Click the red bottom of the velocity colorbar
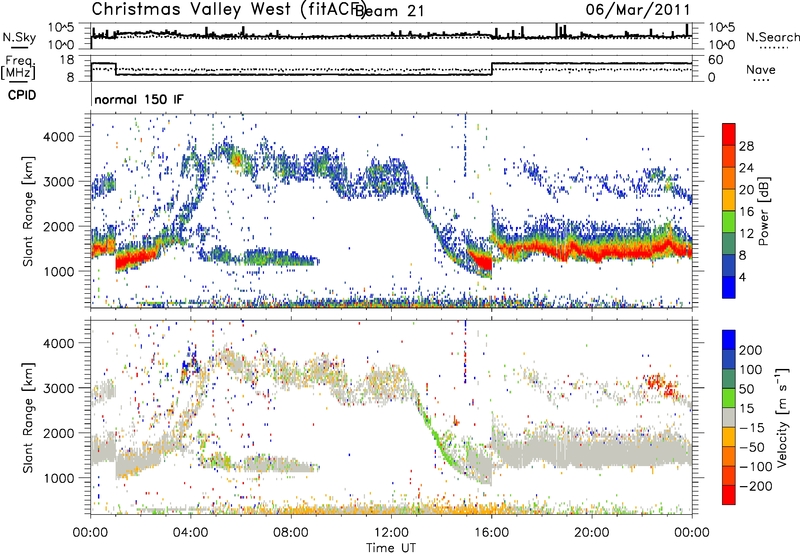The image size is (800, 554). coord(729,495)
